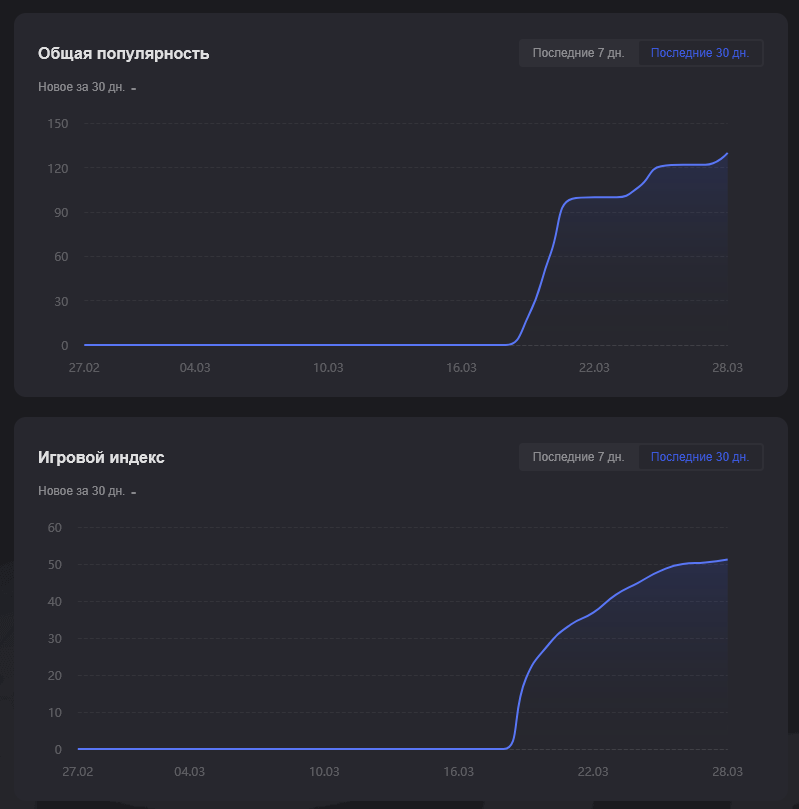Click the 60 value on game index axis

[55, 527]
